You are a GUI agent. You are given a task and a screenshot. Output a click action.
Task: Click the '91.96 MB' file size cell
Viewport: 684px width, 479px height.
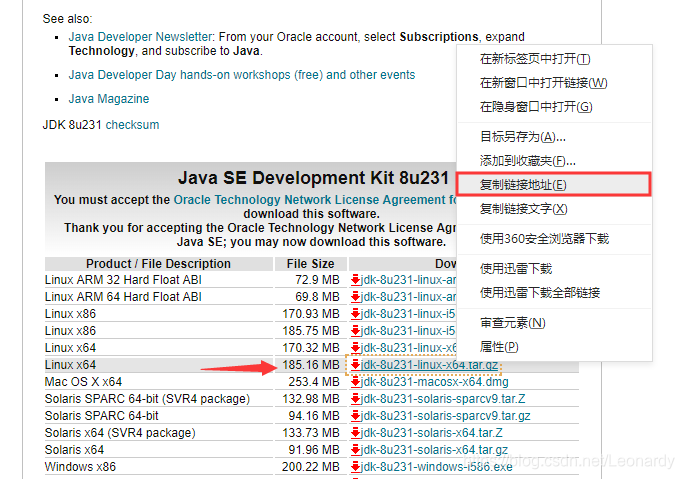tap(314, 450)
